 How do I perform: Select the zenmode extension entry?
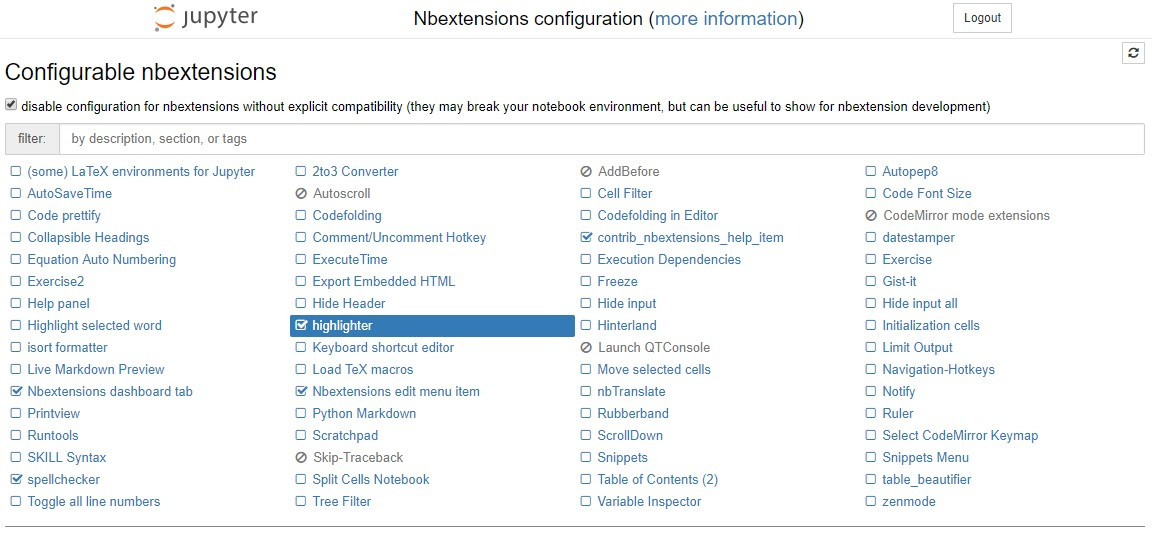point(908,502)
